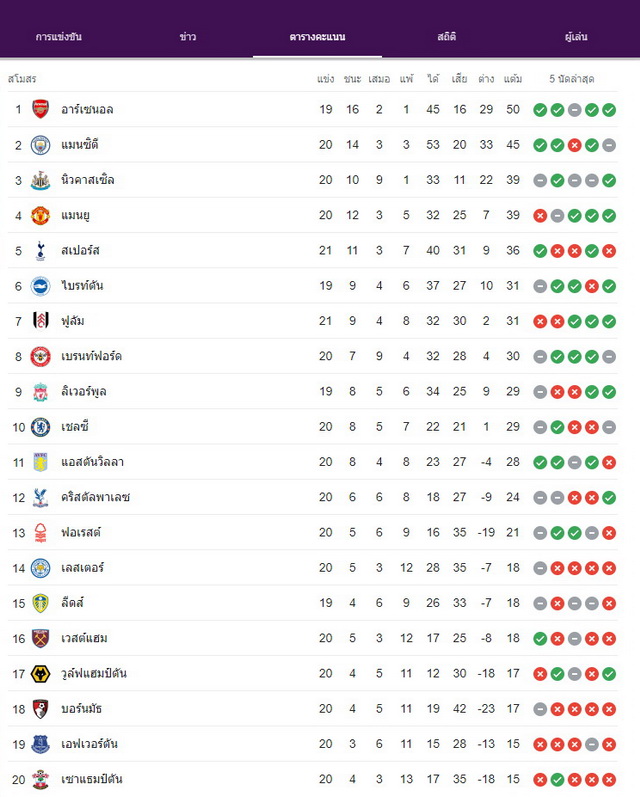Viewport: 640px width, 797px height.
Task: Open the สเปอร์ส team link
Action: coord(80,251)
